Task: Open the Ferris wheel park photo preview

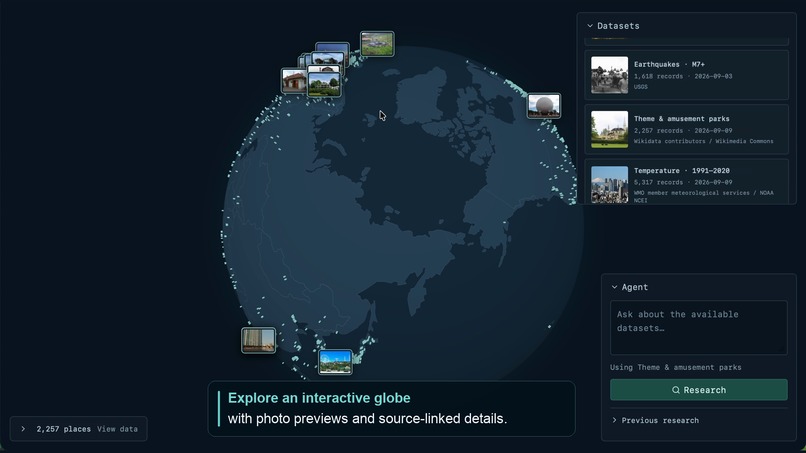Action: coord(335,362)
